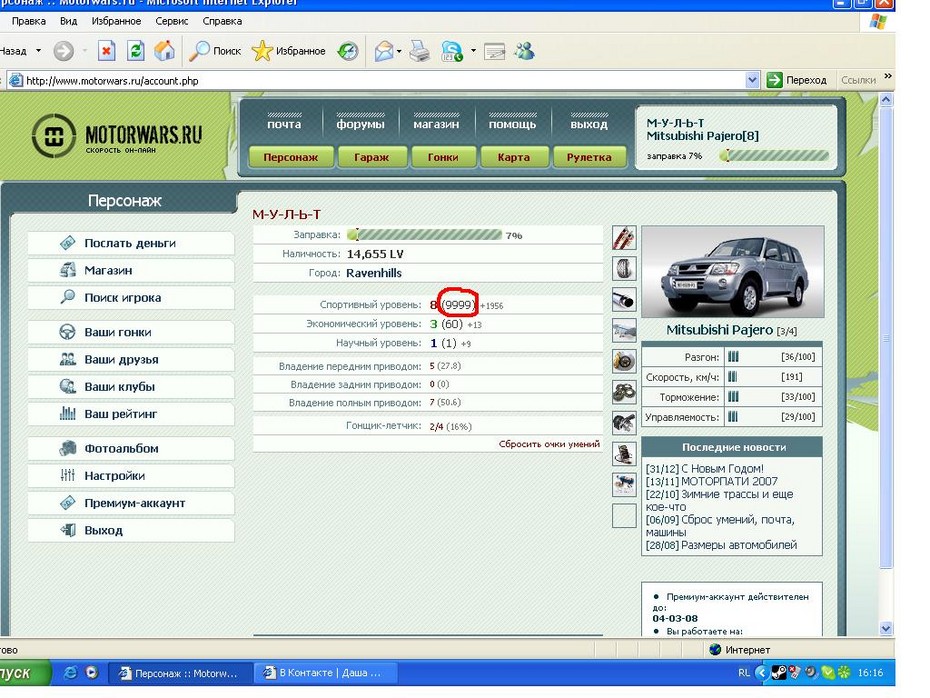Click the Заправка fuel progress bar in profile
The height and width of the screenshot is (698, 930).
pyautogui.click(x=425, y=235)
